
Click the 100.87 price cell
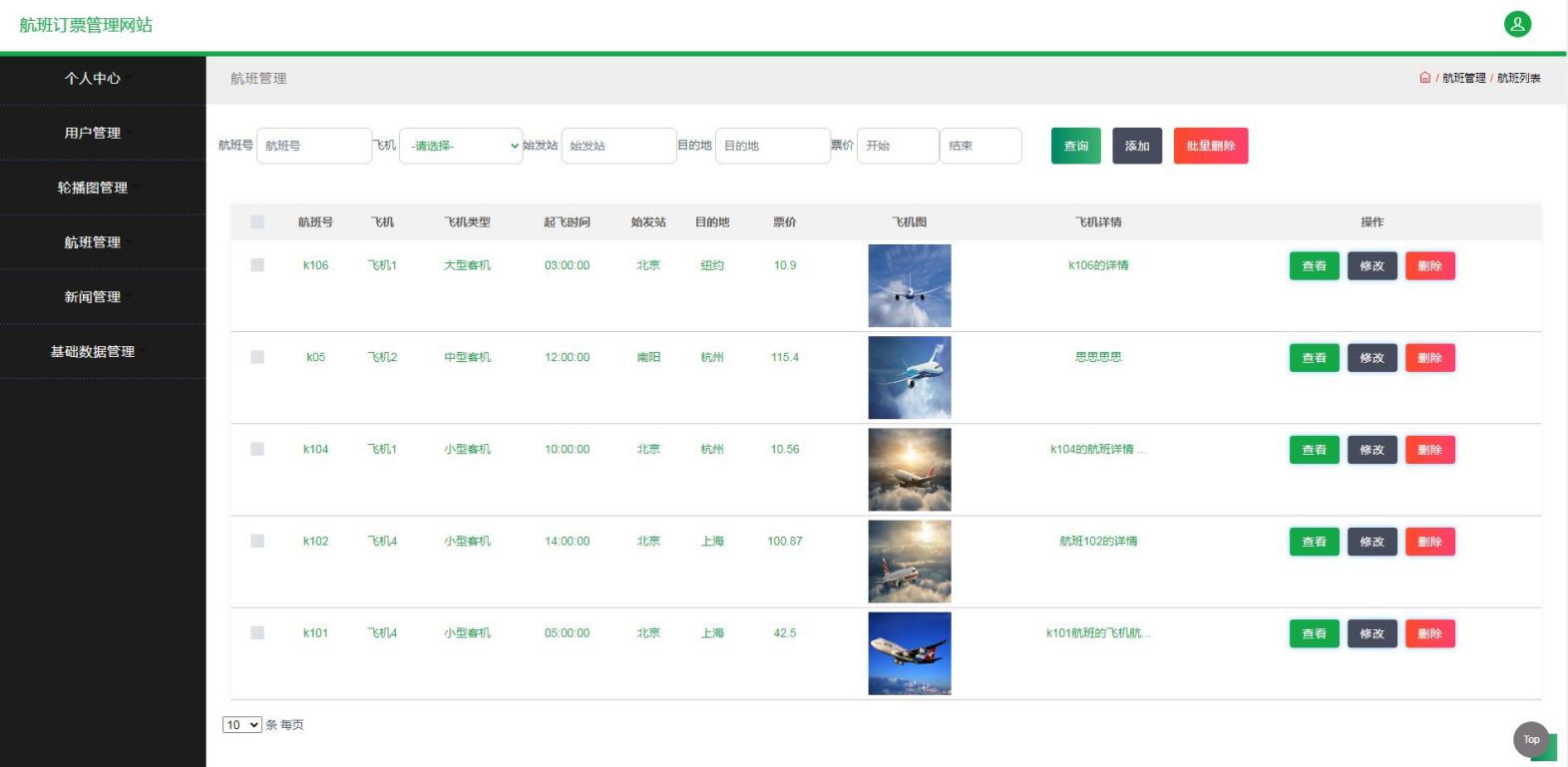click(785, 541)
